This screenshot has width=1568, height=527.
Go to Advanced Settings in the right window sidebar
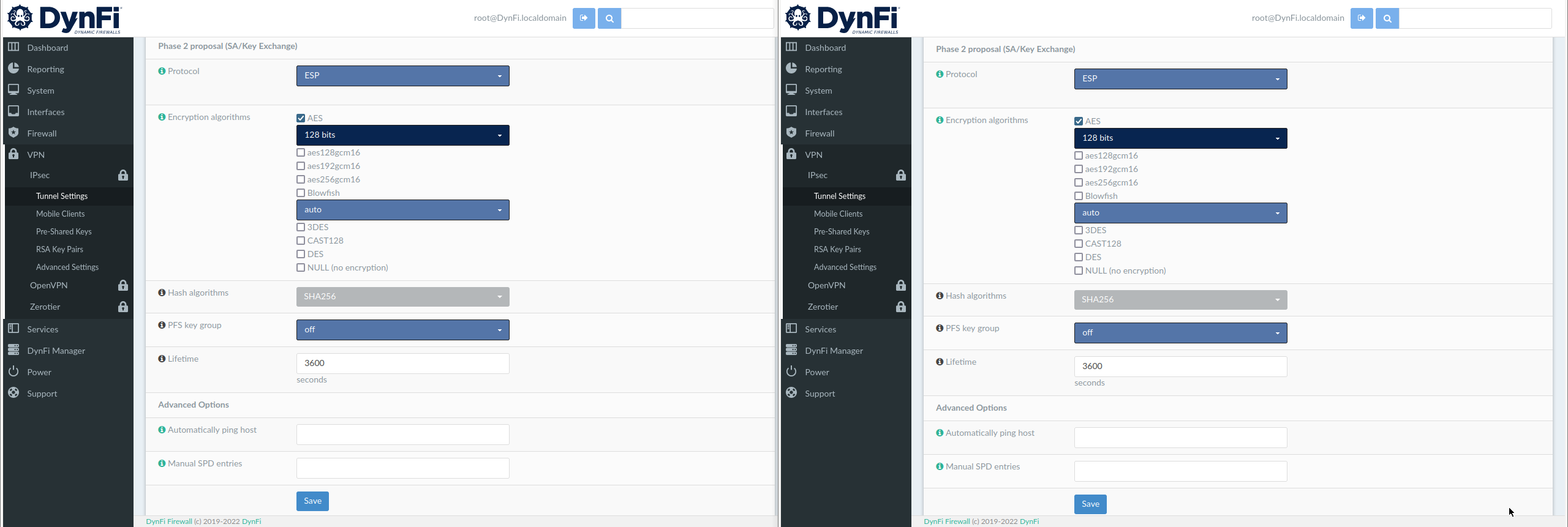point(845,267)
